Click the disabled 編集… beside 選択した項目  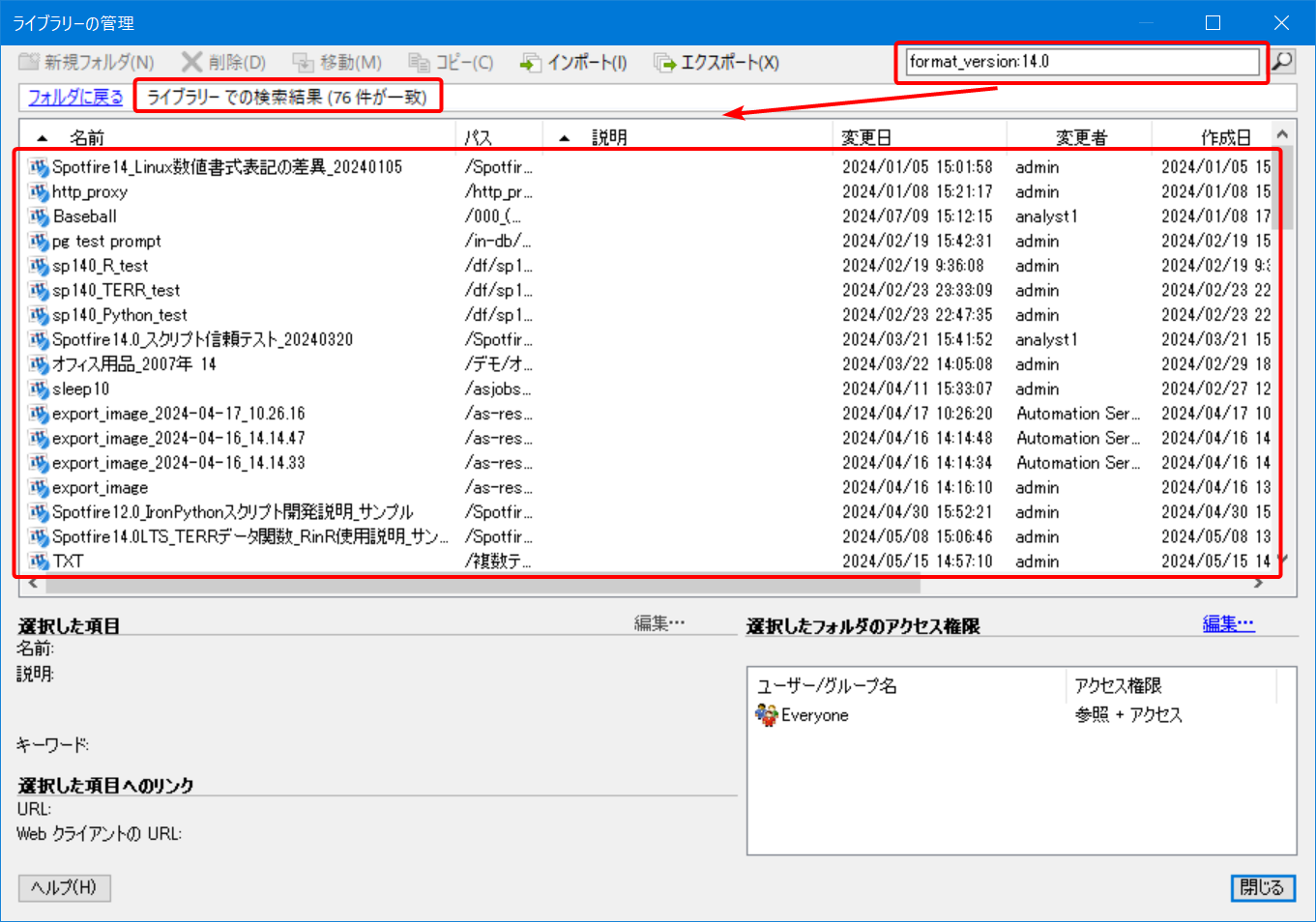pos(659,623)
